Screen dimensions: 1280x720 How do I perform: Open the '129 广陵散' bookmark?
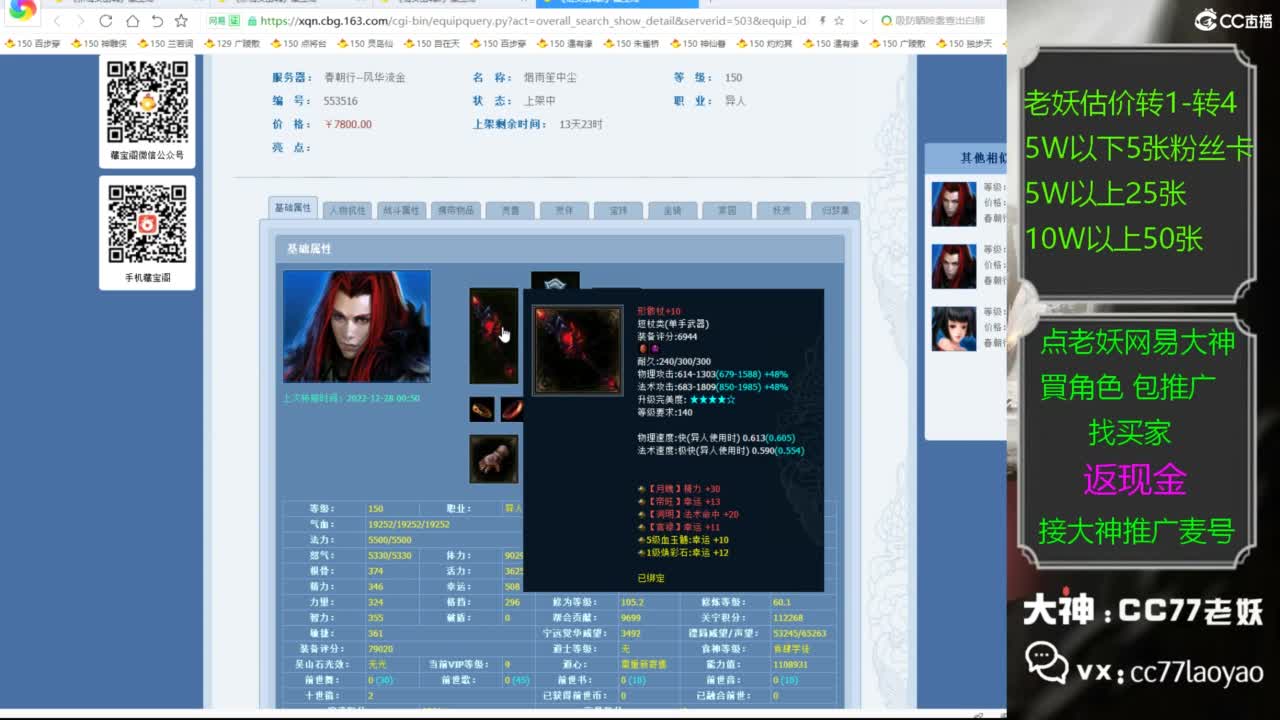232,44
